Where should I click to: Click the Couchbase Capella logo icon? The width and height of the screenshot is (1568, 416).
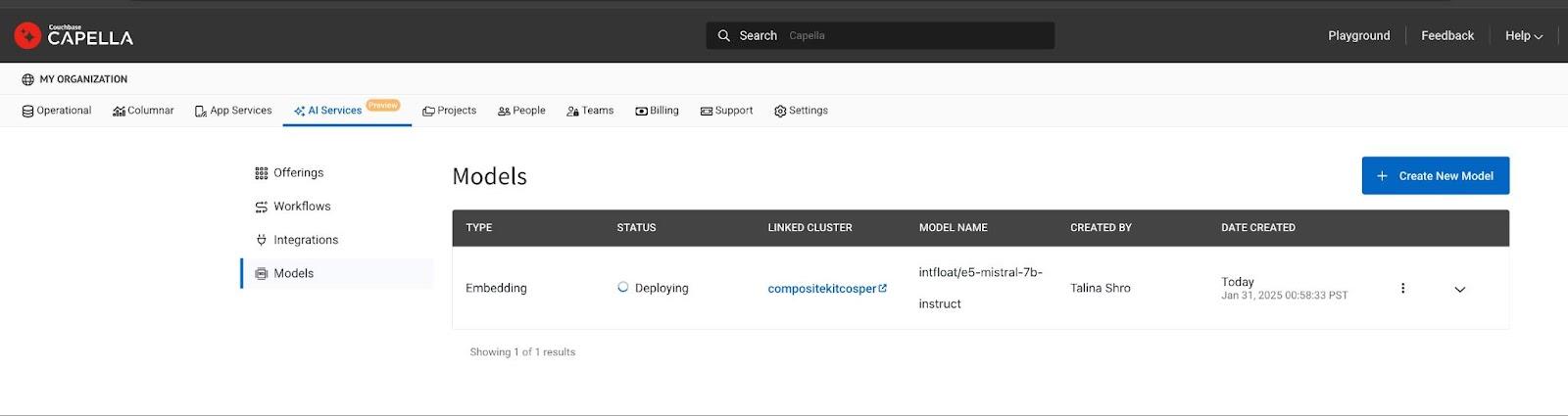[x=27, y=36]
